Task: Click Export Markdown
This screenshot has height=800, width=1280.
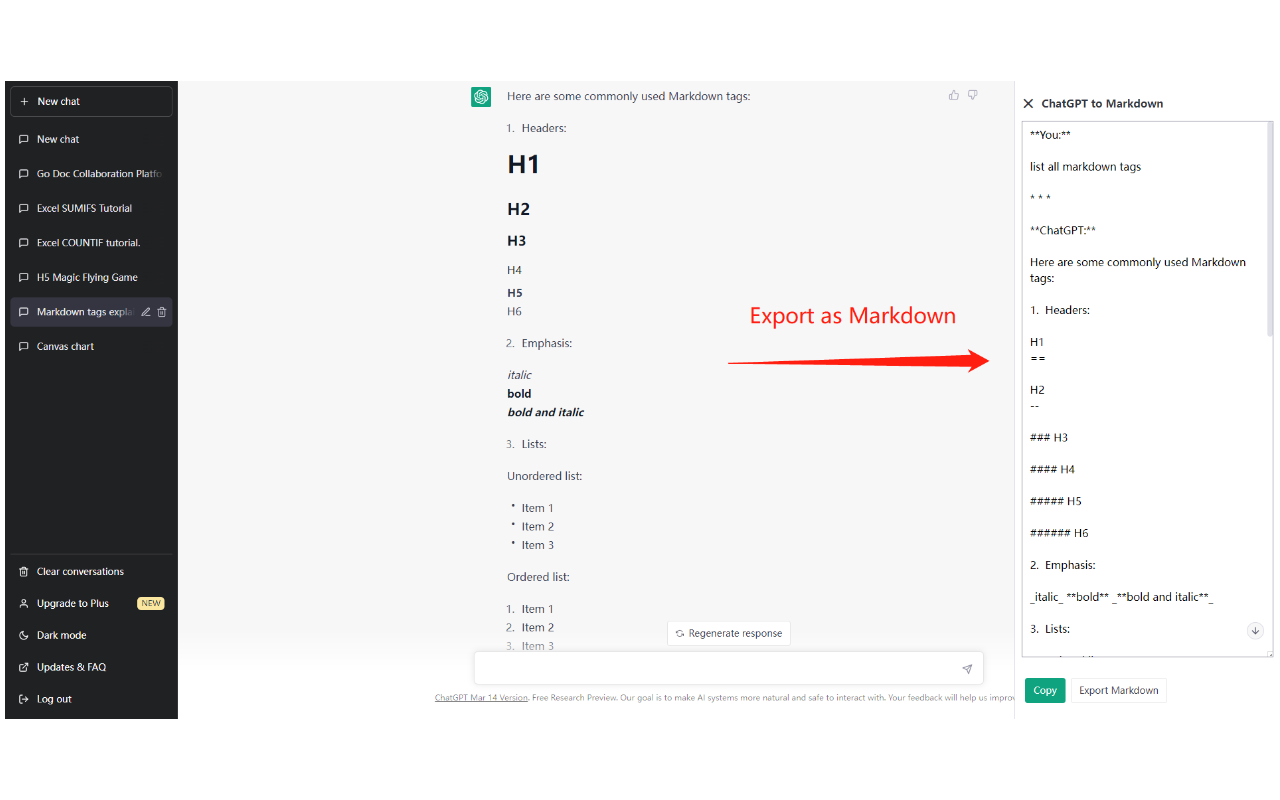Action: click(x=1118, y=690)
